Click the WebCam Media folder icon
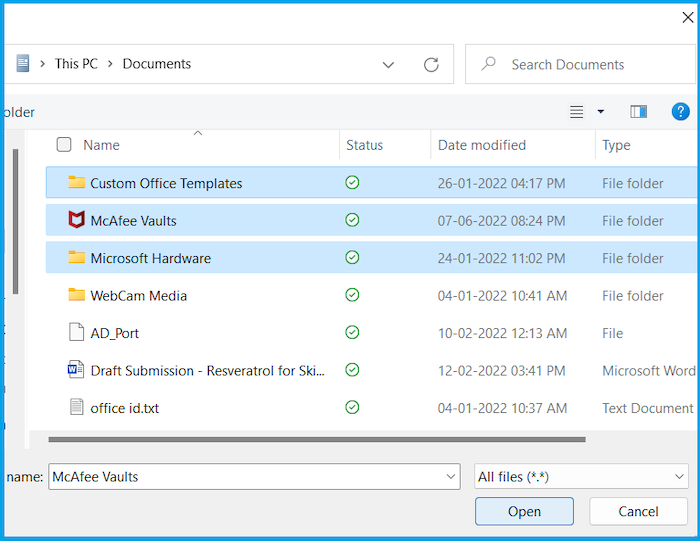The image size is (700, 541). (76, 295)
